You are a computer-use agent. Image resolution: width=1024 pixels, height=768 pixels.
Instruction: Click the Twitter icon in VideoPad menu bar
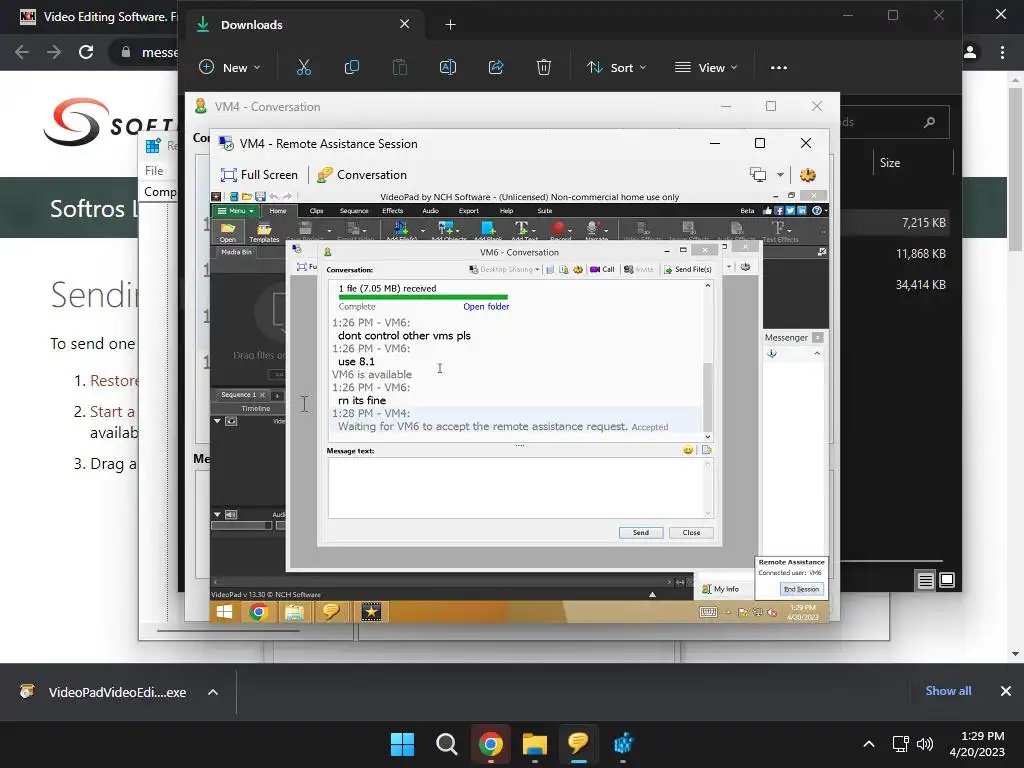(x=790, y=211)
